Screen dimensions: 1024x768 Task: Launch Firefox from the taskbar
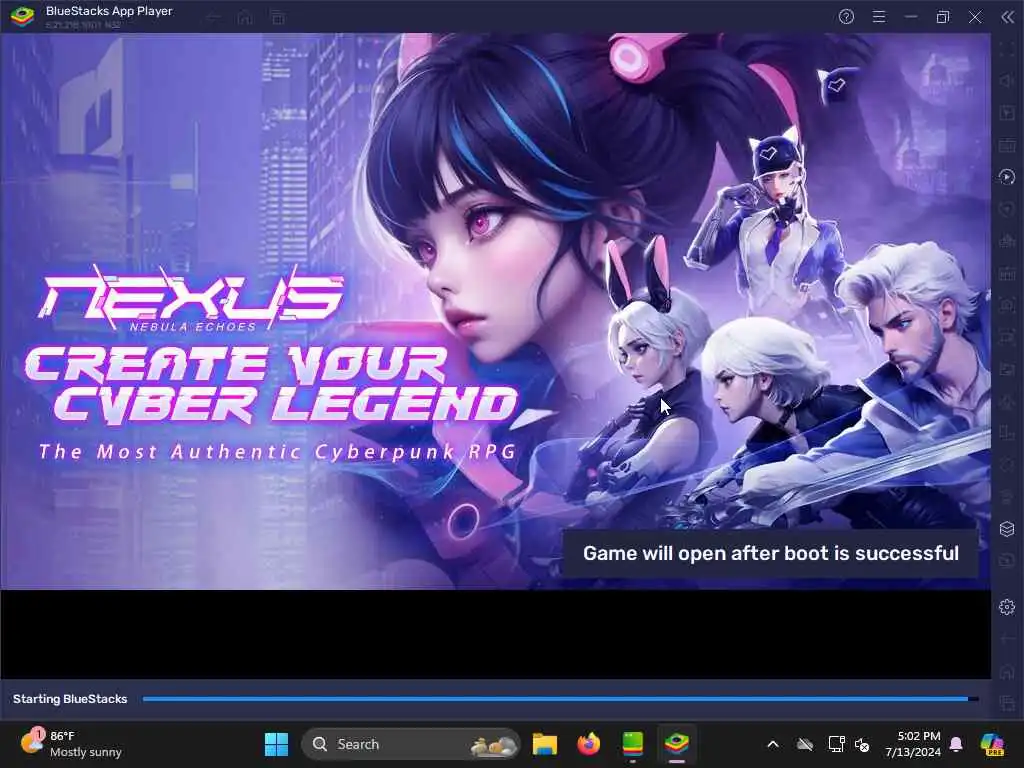tap(588, 744)
